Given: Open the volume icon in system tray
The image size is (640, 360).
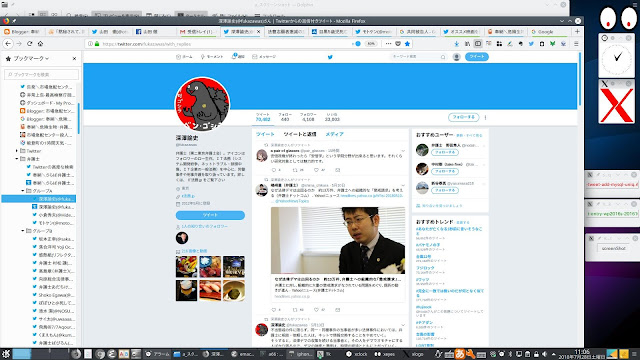Looking at the screenshot, I should pyautogui.click(x=544, y=354).
